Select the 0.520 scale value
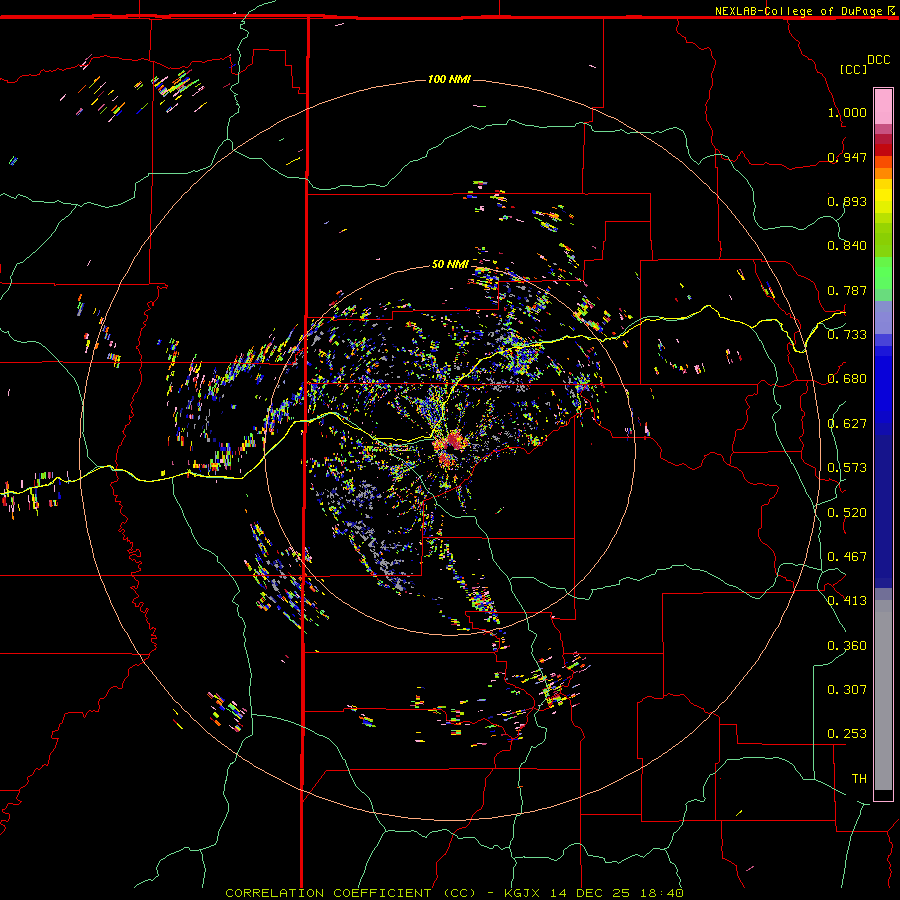This screenshot has height=900, width=900. pos(847,513)
